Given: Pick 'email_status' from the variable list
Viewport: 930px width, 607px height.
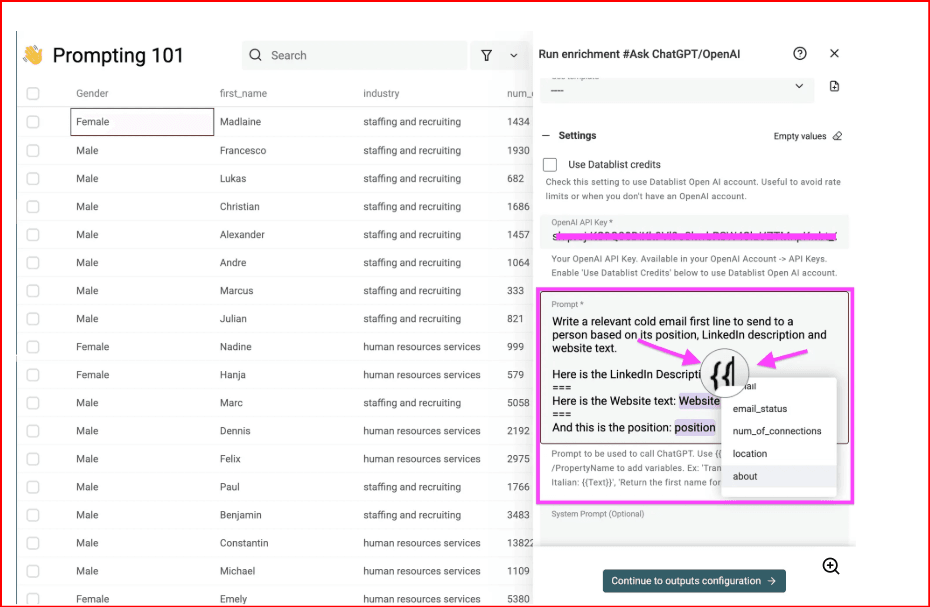Looking at the screenshot, I should tap(760, 409).
